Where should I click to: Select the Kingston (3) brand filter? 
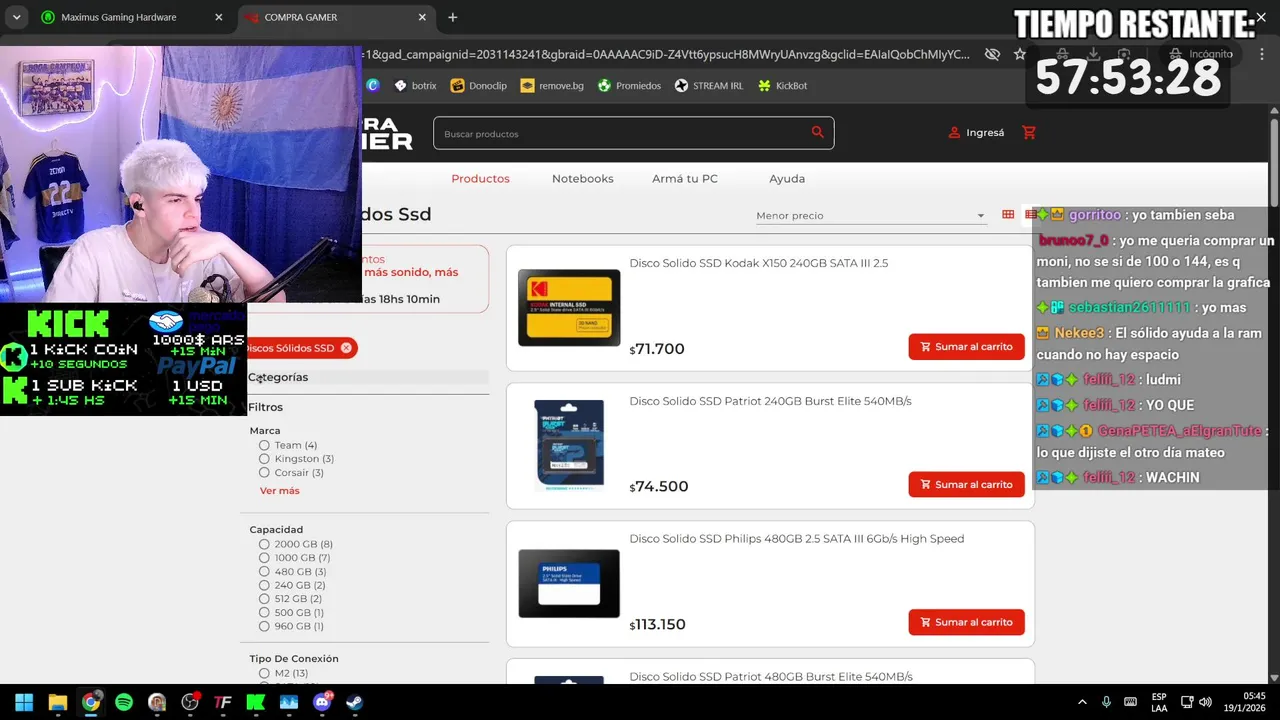[264, 459]
